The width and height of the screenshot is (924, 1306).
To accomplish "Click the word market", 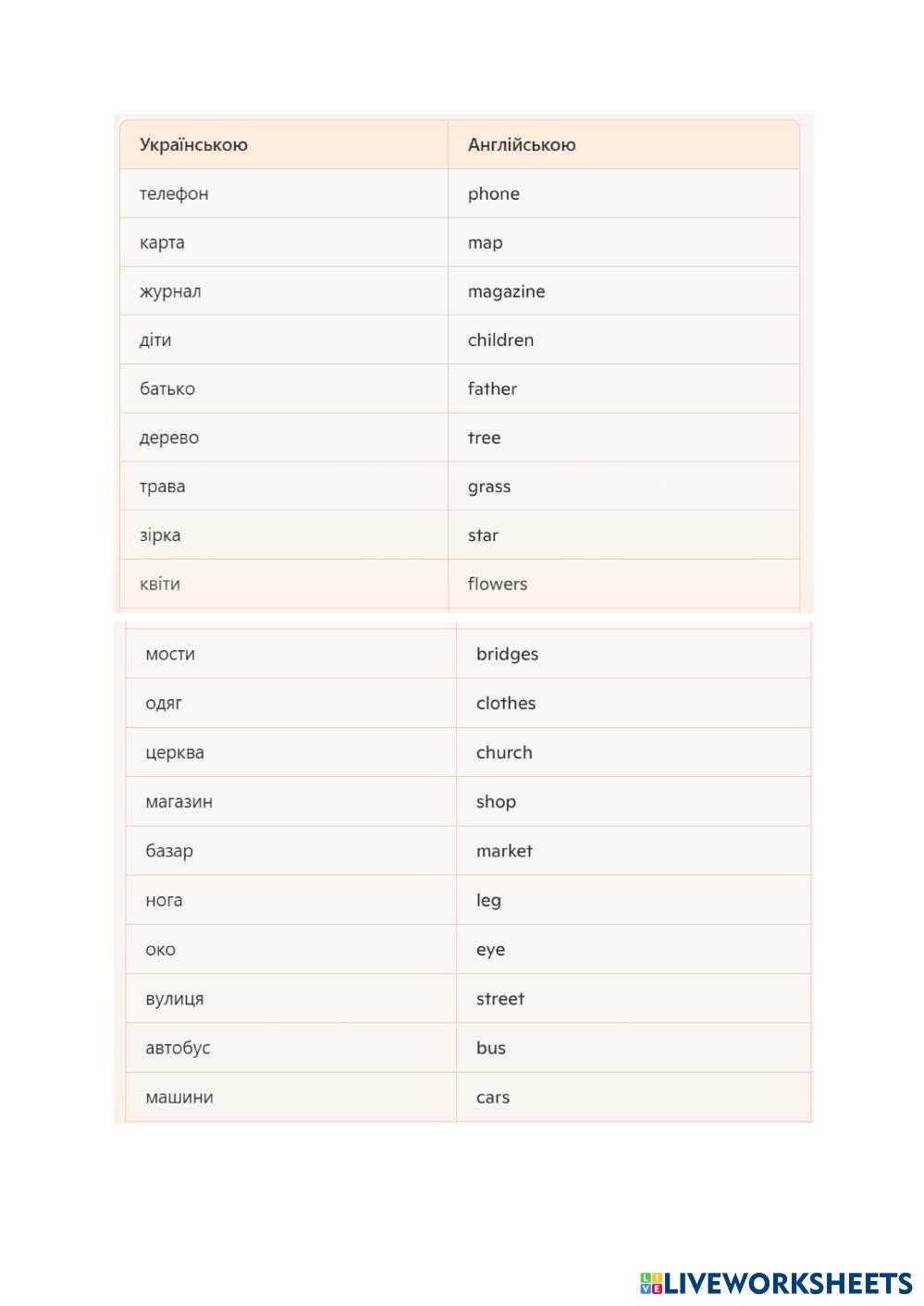I will [x=504, y=851].
